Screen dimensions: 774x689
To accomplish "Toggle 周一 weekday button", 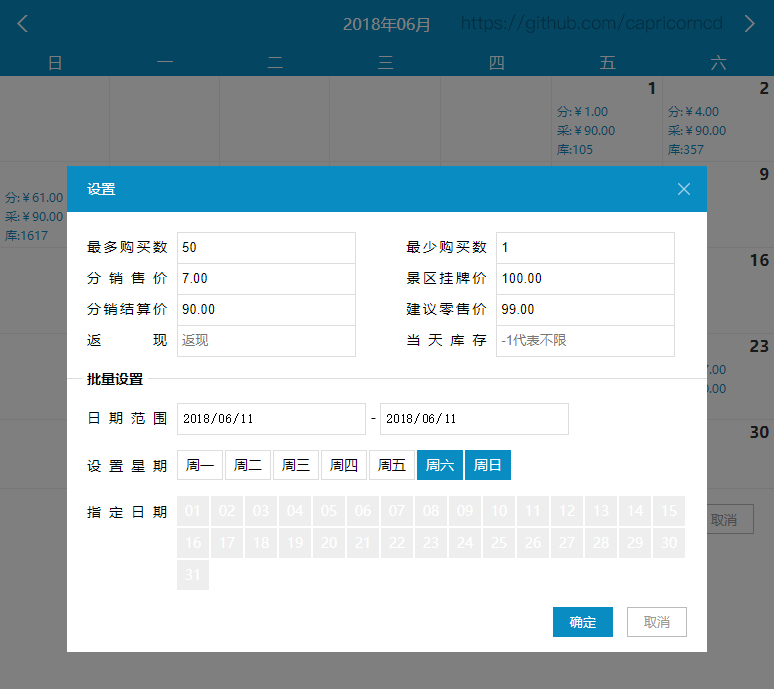I will click(200, 465).
